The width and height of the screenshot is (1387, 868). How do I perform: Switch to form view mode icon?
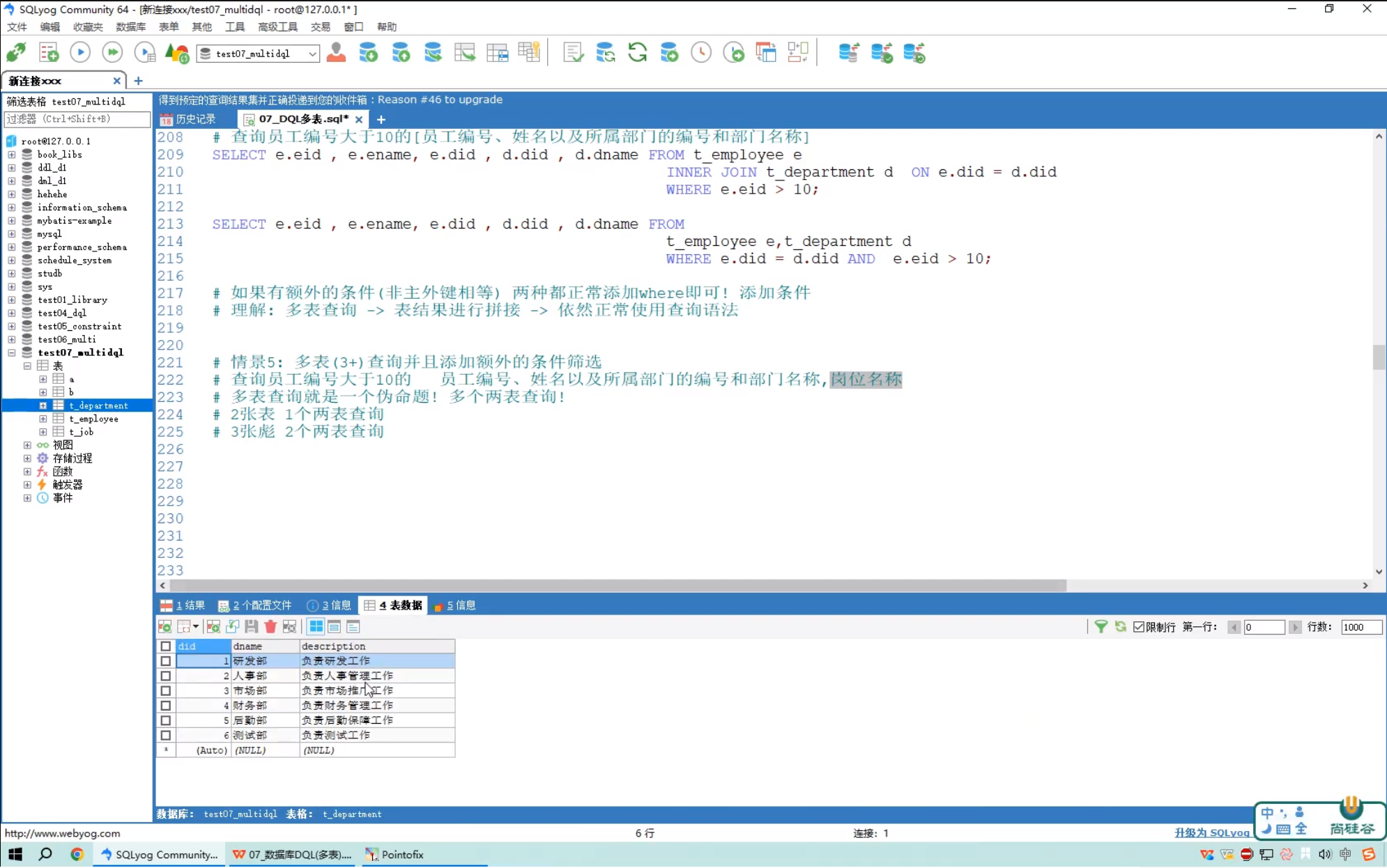[335, 627]
